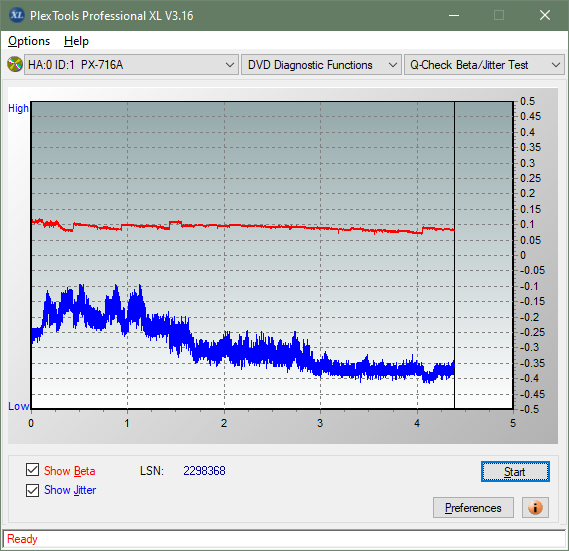Click the PlexTools XL logo in the title bar
Viewport: 569px width, 551px height.
pyautogui.click(x=16, y=15)
